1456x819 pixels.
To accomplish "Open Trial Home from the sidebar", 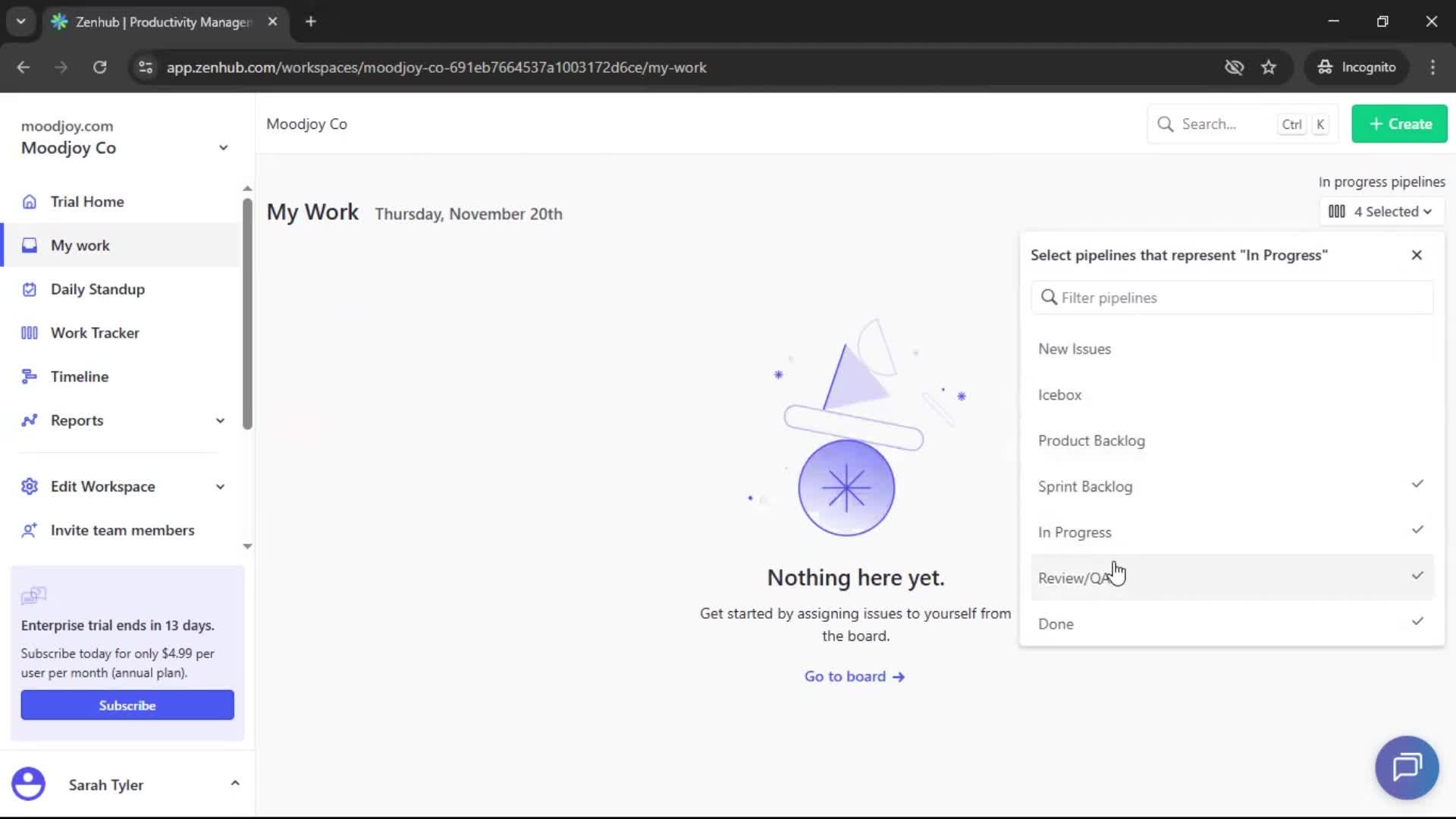I will click(87, 202).
